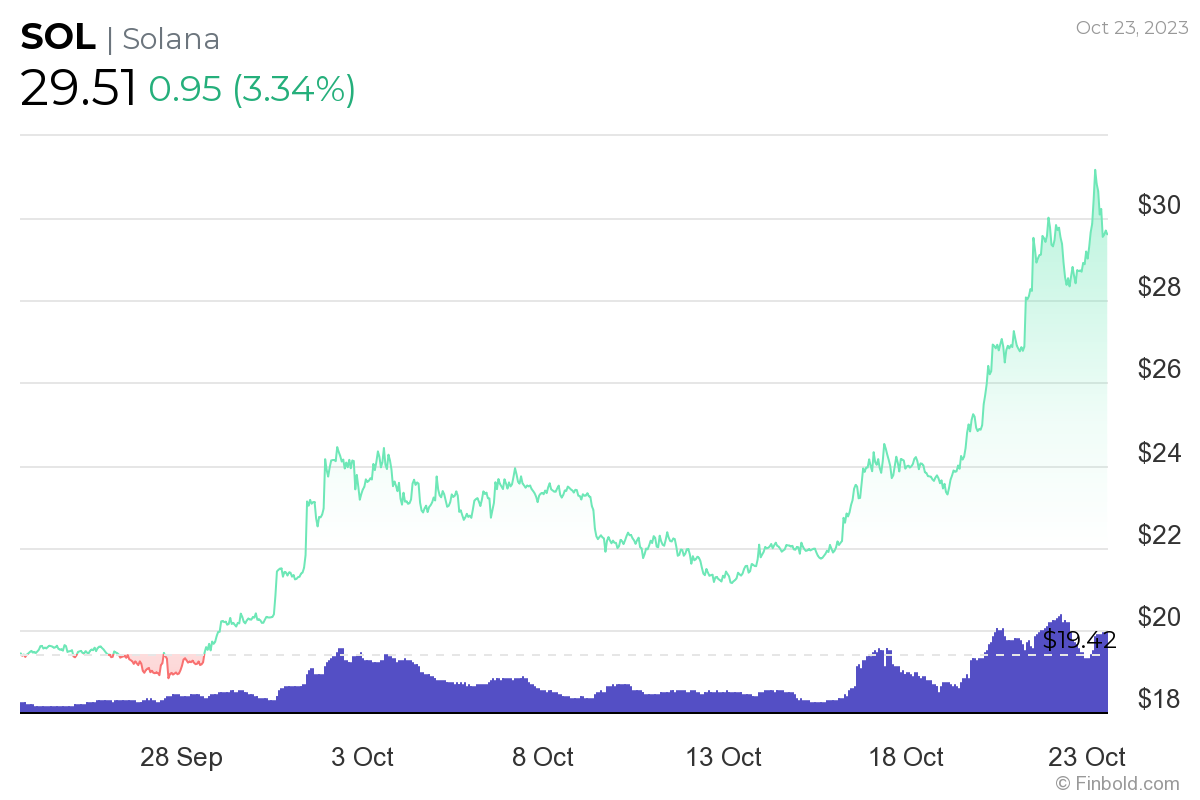Pick the $24 price axis label
The width and height of the screenshot is (1200, 800).
(1159, 453)
